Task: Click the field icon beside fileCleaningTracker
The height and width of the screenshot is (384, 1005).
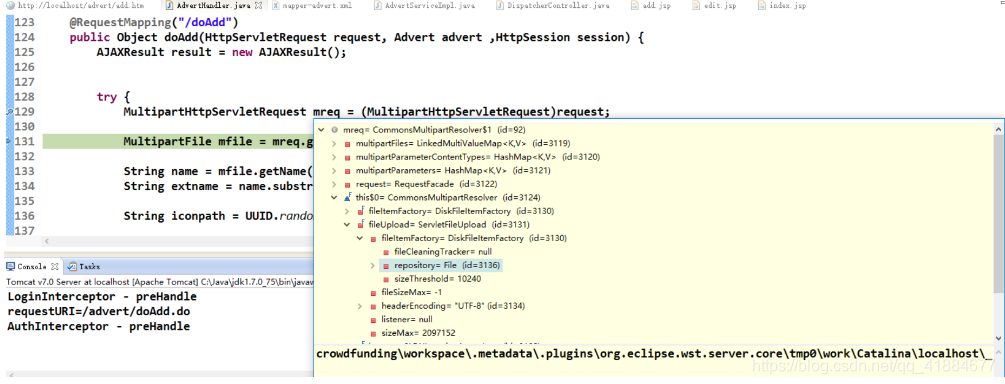Action: (x=386, y=252)
